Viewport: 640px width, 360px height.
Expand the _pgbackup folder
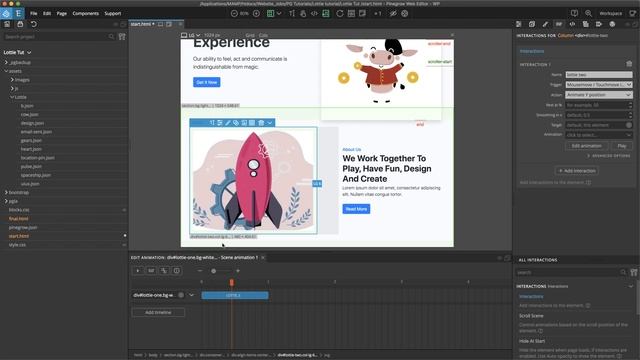(6, 62)
